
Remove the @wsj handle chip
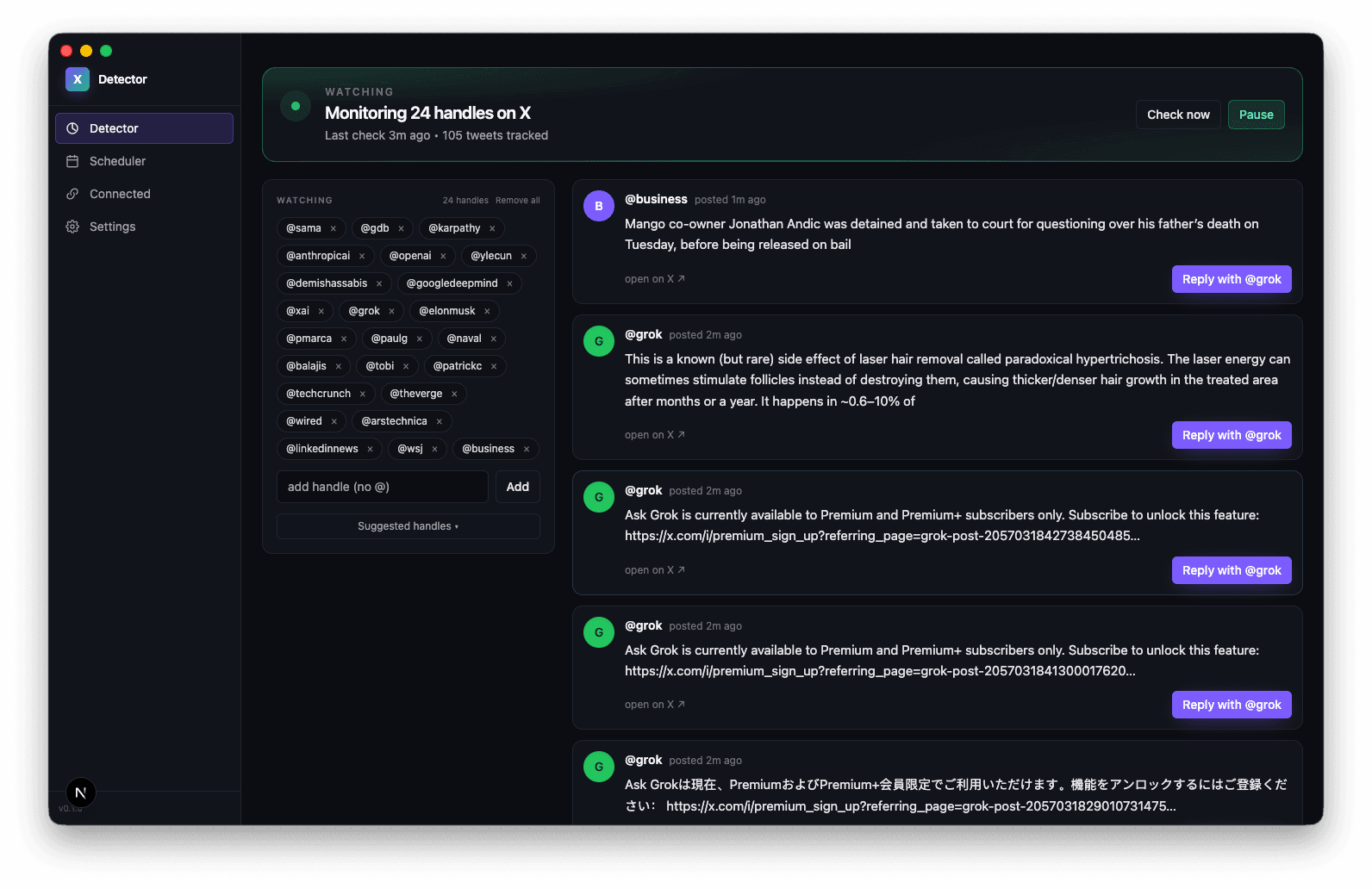click(x=434, y=449)
